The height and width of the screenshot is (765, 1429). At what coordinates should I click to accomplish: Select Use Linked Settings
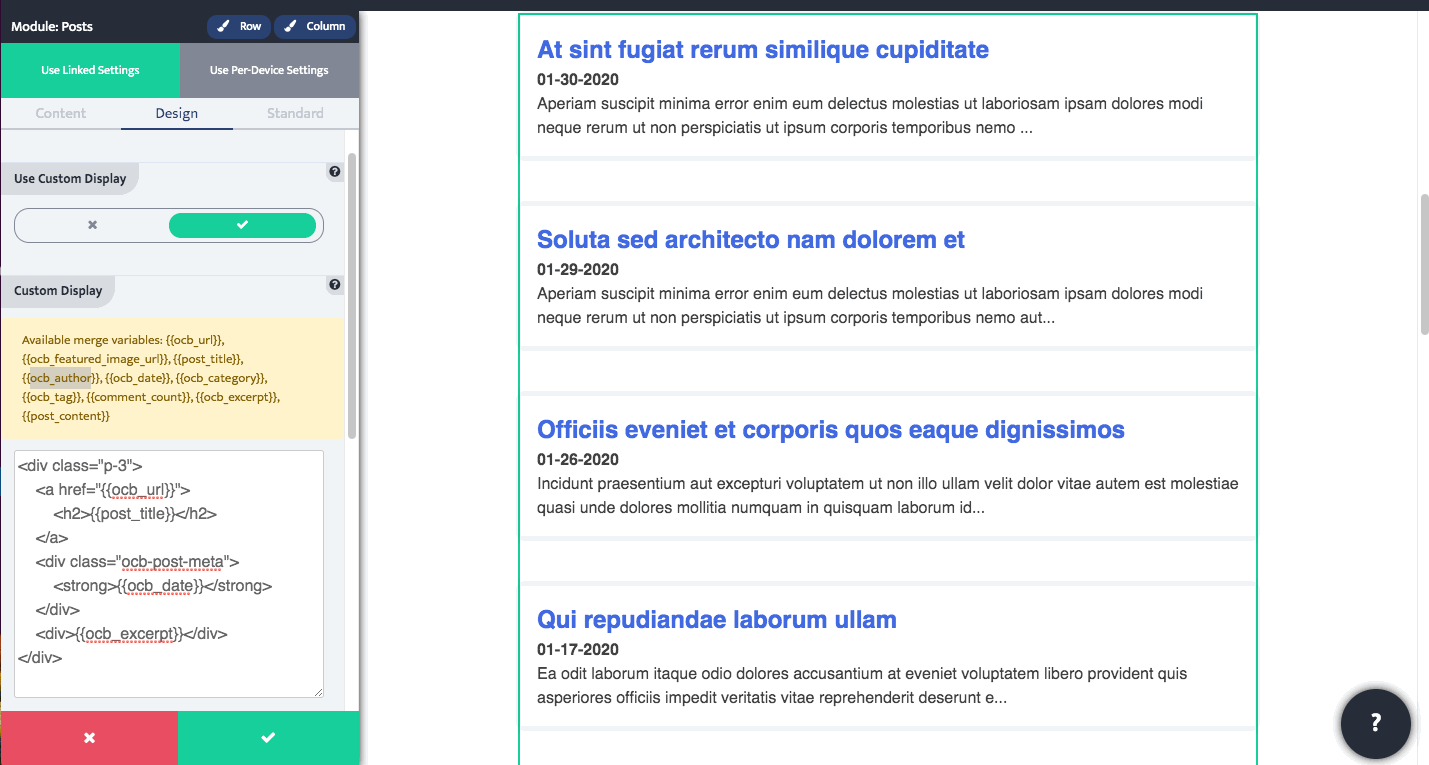coord(90,70)
